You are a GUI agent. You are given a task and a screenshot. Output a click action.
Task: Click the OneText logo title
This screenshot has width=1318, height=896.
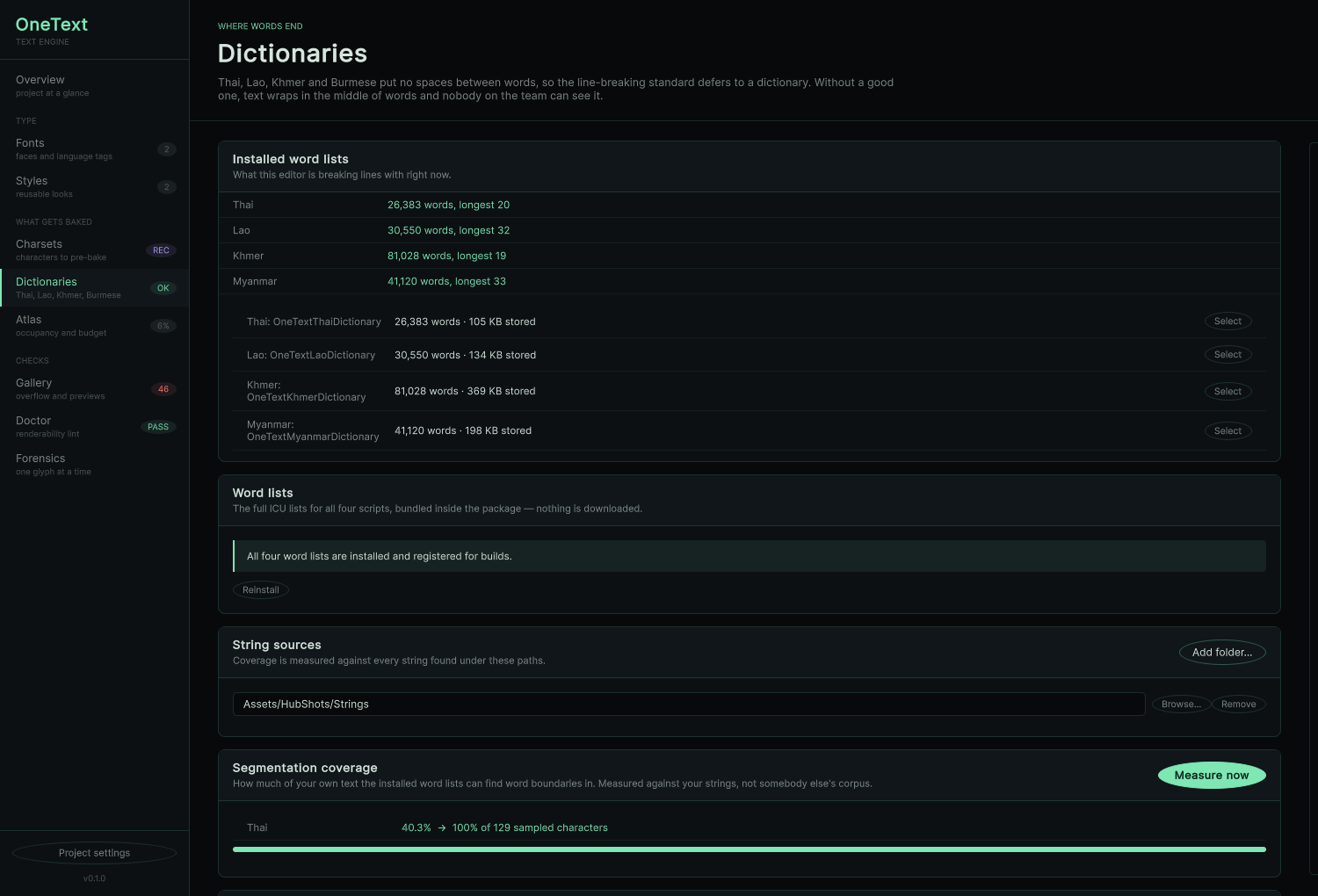pos(52,25)
